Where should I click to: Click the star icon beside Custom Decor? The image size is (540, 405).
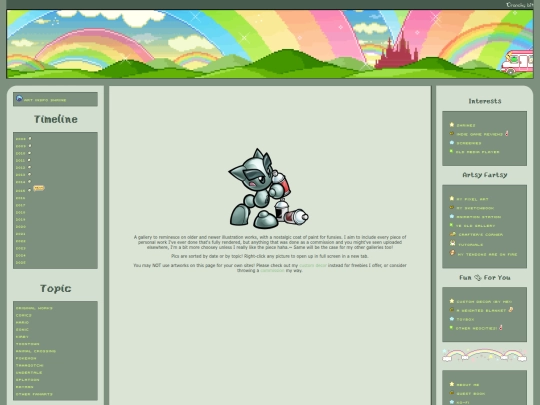pyautogui.click(x=452, y=301)
